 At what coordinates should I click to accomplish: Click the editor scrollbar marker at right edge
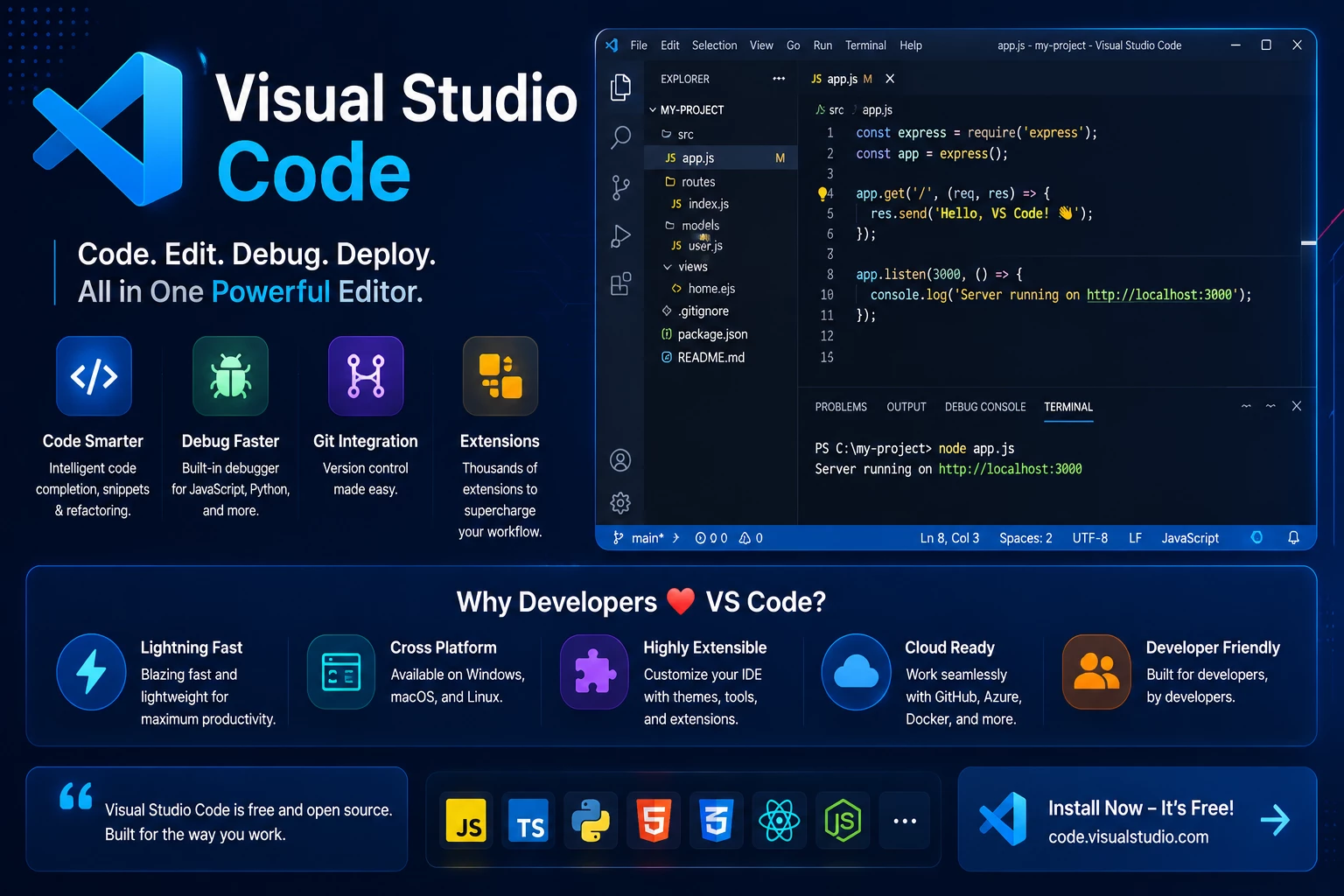tap(1309, 242)
